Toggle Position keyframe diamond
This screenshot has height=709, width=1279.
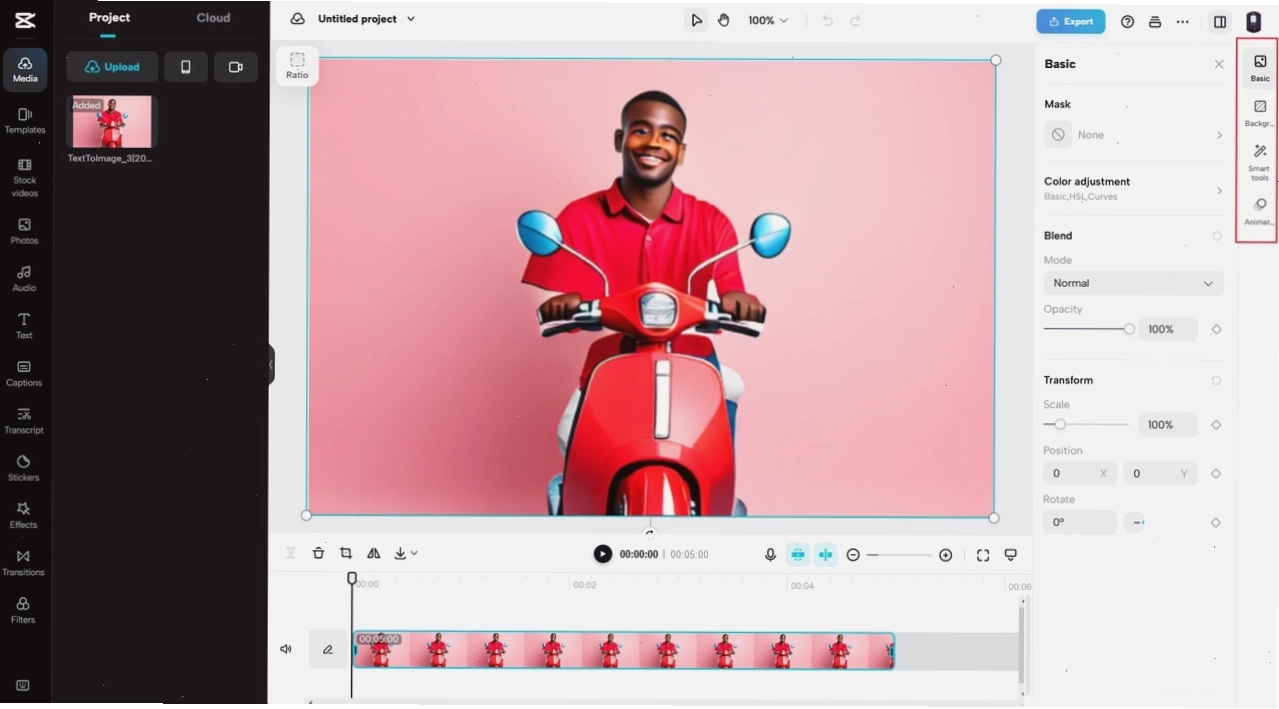point(1216,474)
